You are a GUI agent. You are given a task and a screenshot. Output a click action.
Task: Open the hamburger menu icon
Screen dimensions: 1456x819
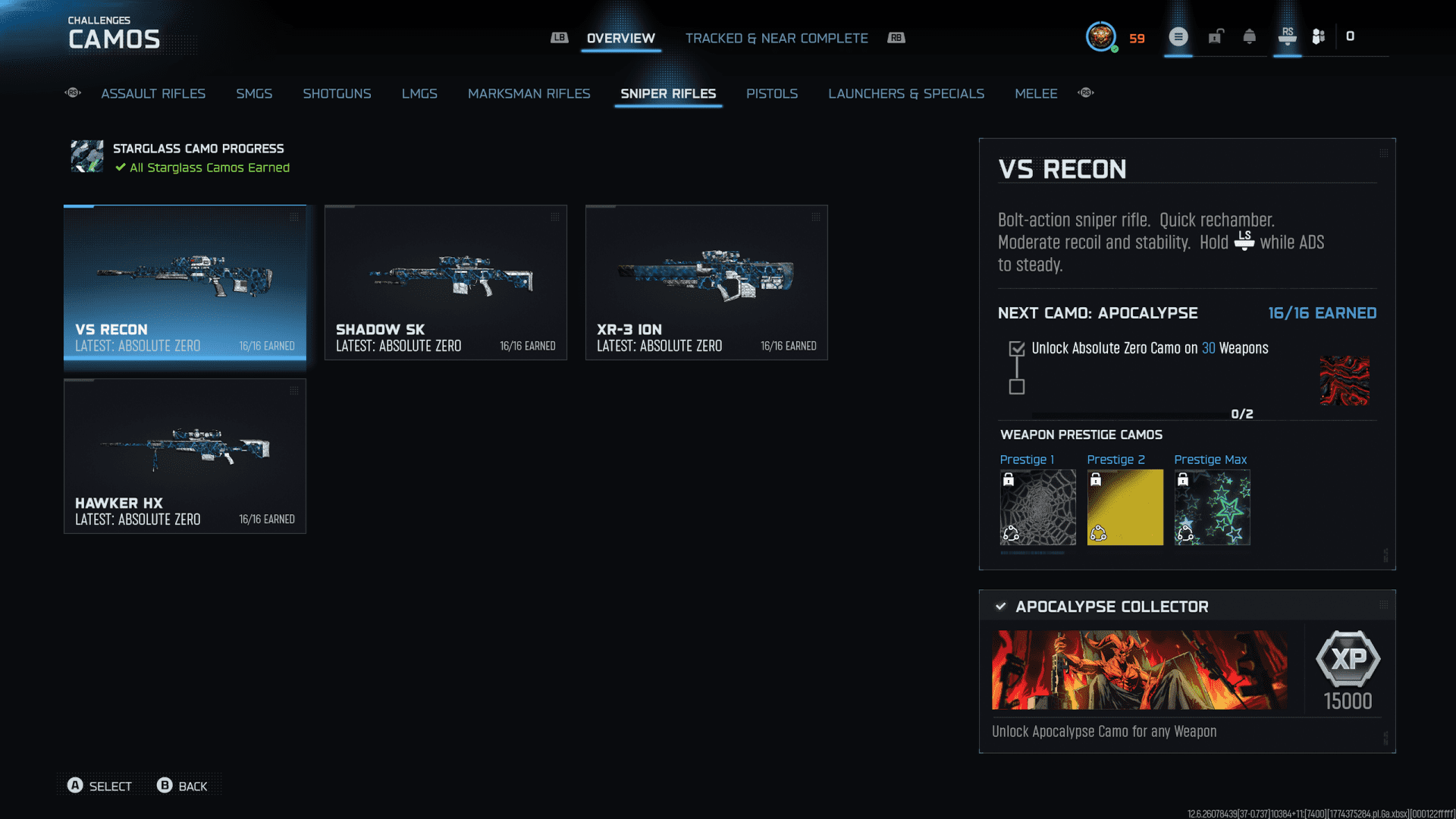coord(1178,36)
